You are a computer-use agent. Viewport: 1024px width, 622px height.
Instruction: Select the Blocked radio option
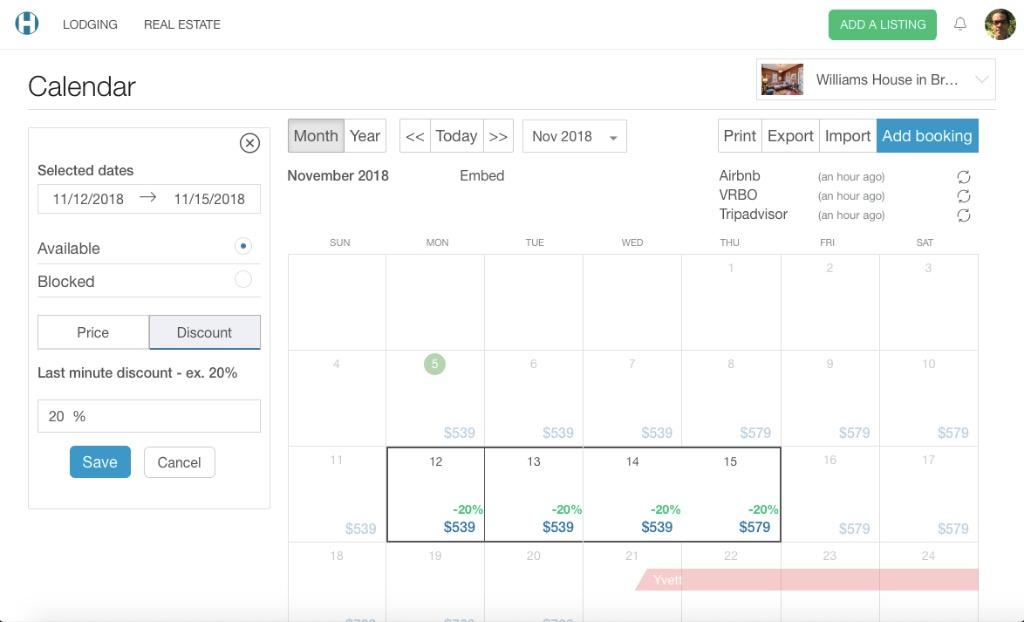click(x=243, y=280)
